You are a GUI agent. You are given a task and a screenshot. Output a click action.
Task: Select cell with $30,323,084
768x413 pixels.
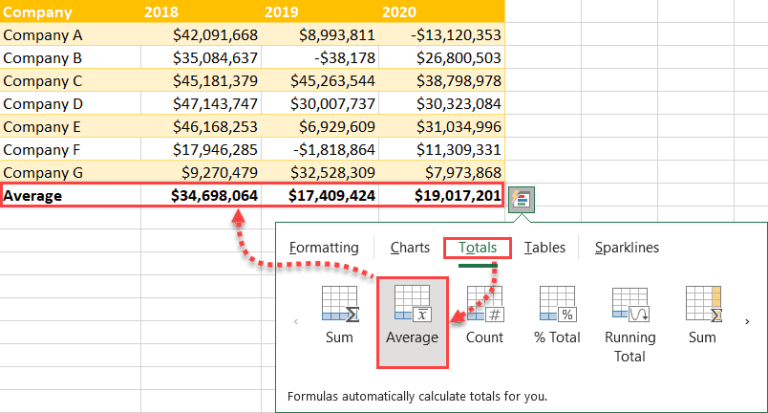(441, 104)
